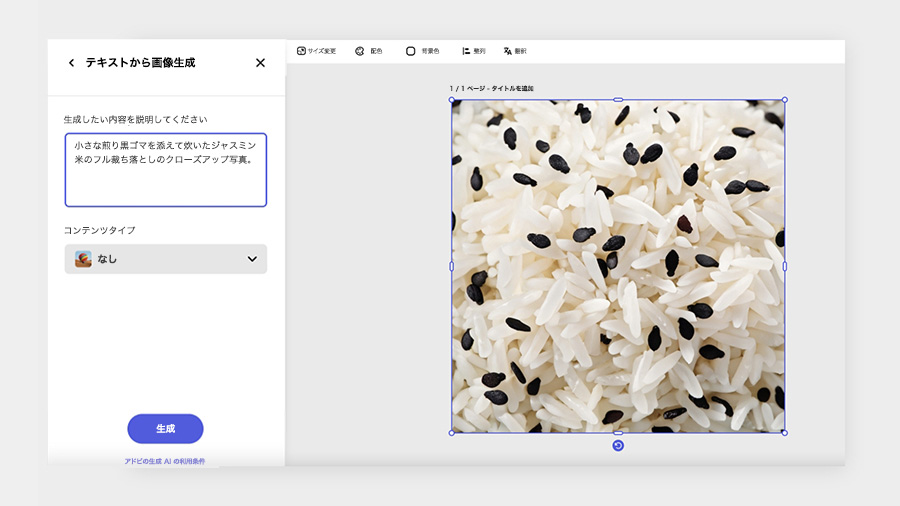This screenshot has height=506, width=900.
Task: Click the rotate handle below the image
Action: coord(618,446)
